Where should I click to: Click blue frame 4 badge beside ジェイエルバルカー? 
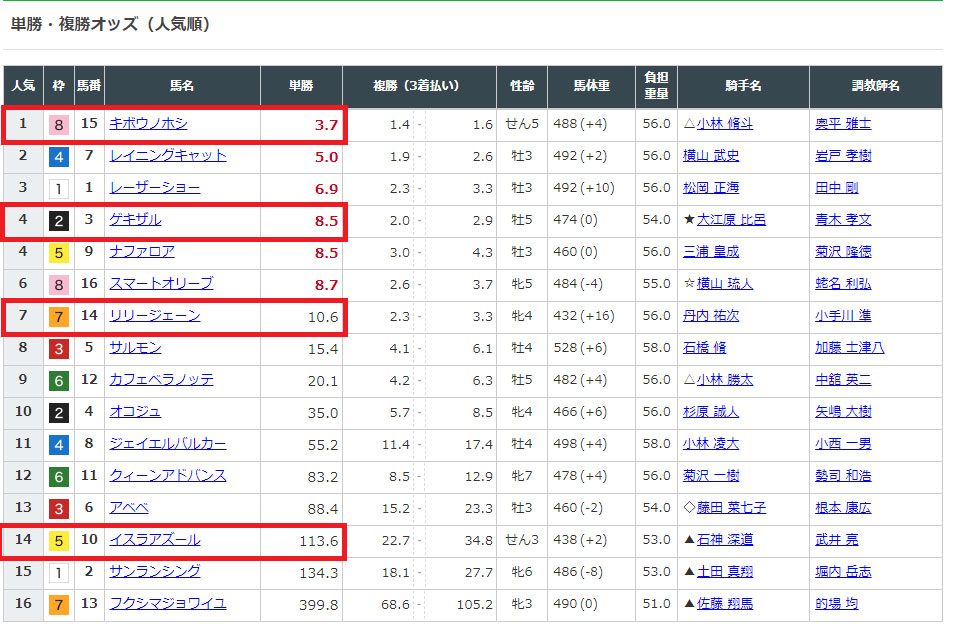pos(59,444)
